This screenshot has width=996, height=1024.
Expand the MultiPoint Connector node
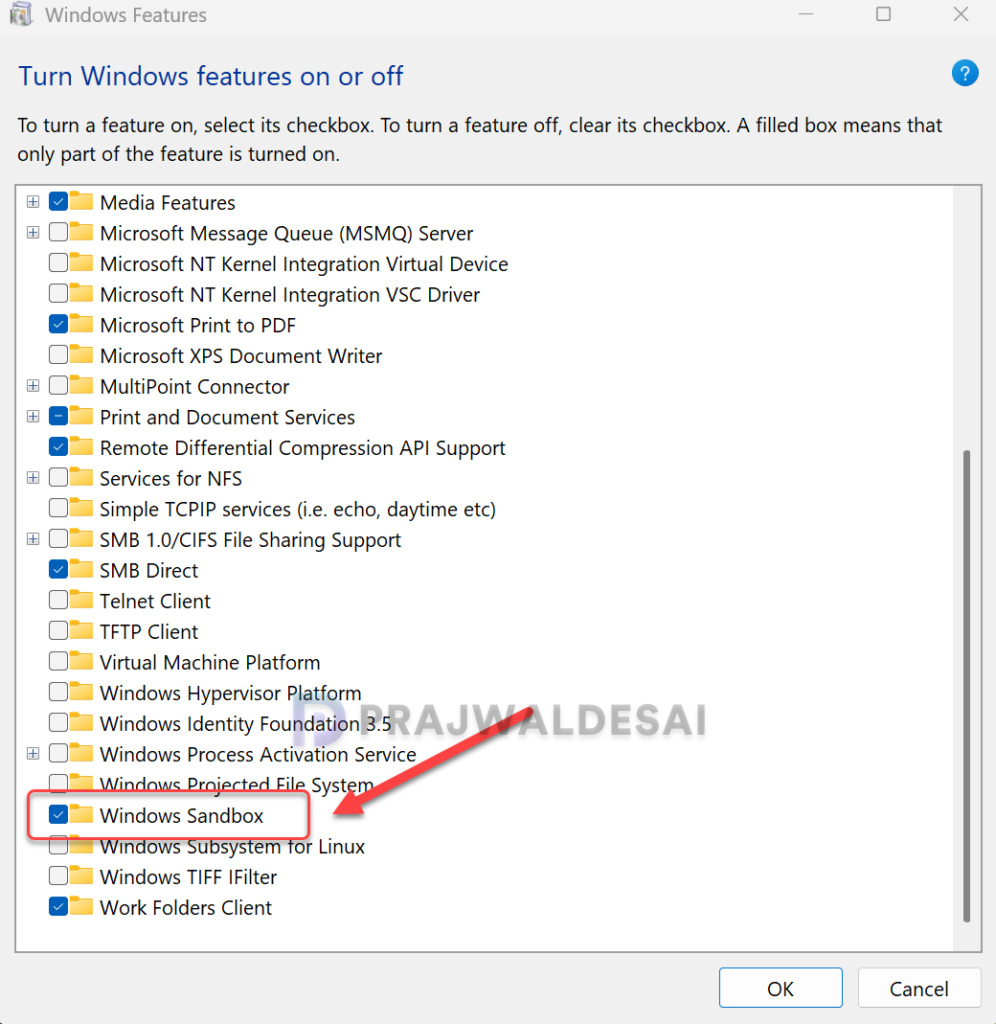coord(33,385)
